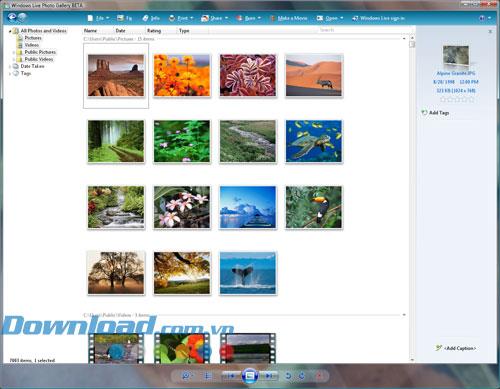Expand the Public Videos tree arrow
Screen dimensions: 500x389
(14, 59)
